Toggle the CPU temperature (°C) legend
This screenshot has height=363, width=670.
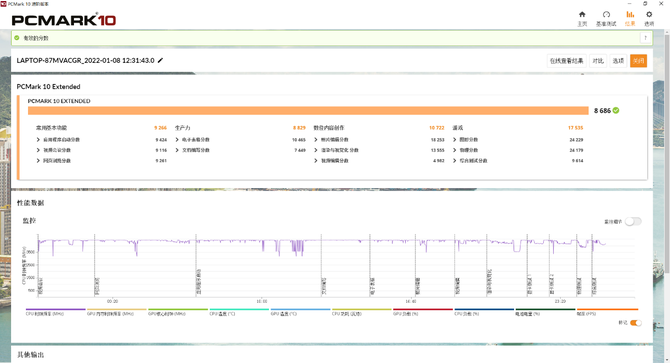click(x=239, y=312)
